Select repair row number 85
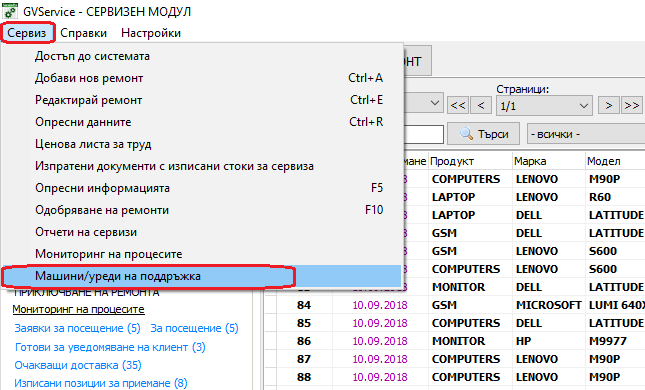 coord(304,323)
